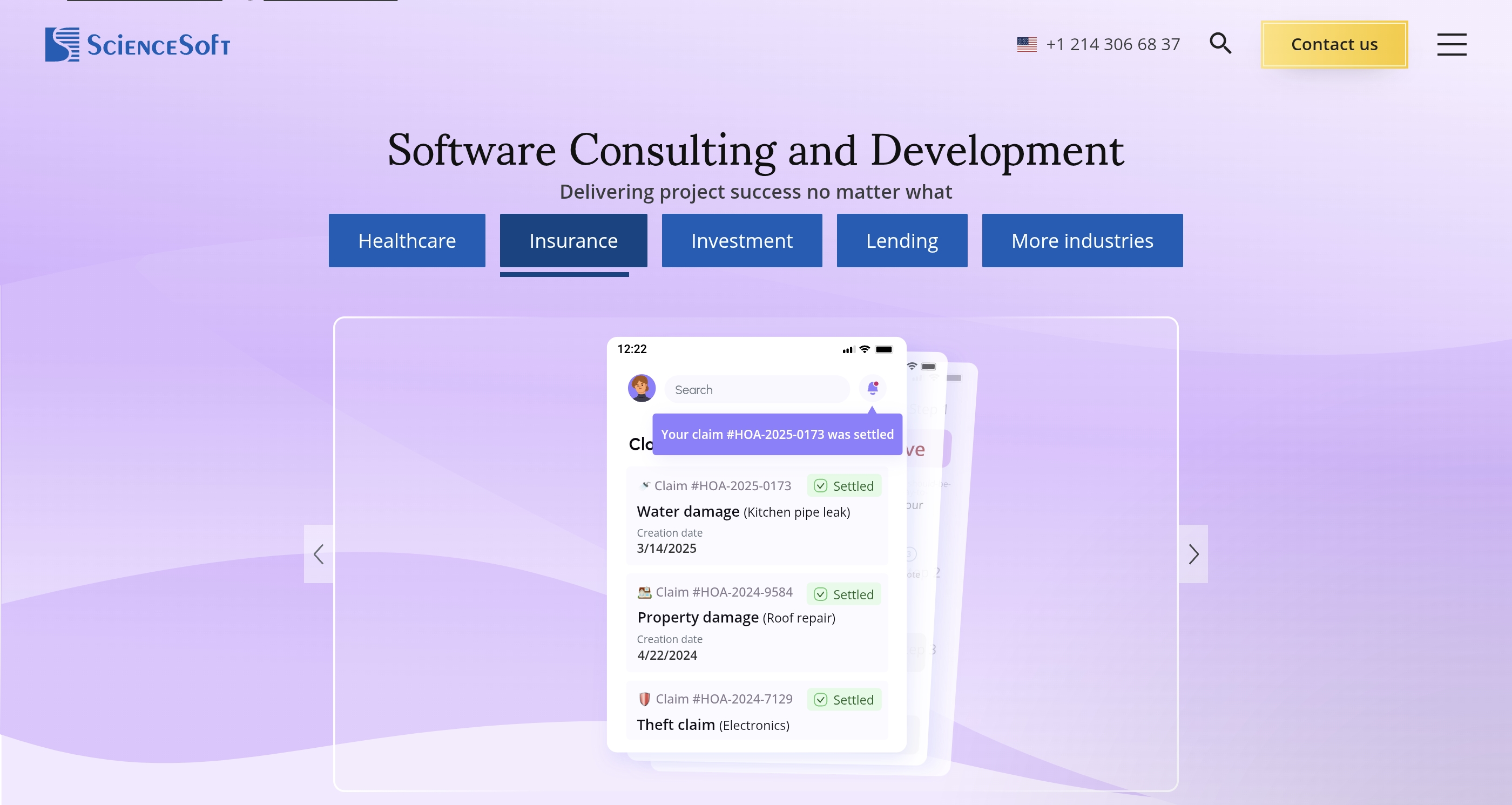Click the Wi-Fi icon in phone status bar
Viewport: 1512px width, 805px height.
tap(865, 349)
